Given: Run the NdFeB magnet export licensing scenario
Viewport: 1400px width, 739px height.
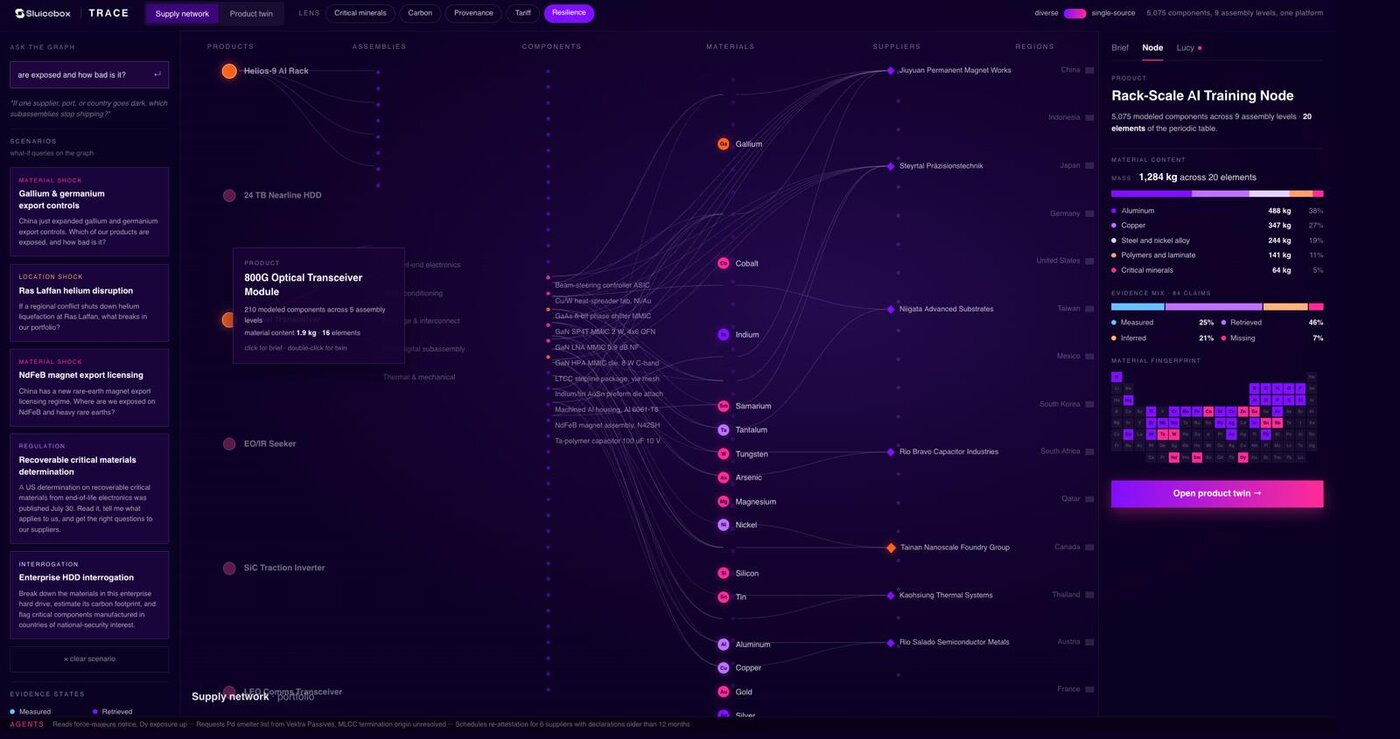Looking at the screenshot, I should (89, 388).
